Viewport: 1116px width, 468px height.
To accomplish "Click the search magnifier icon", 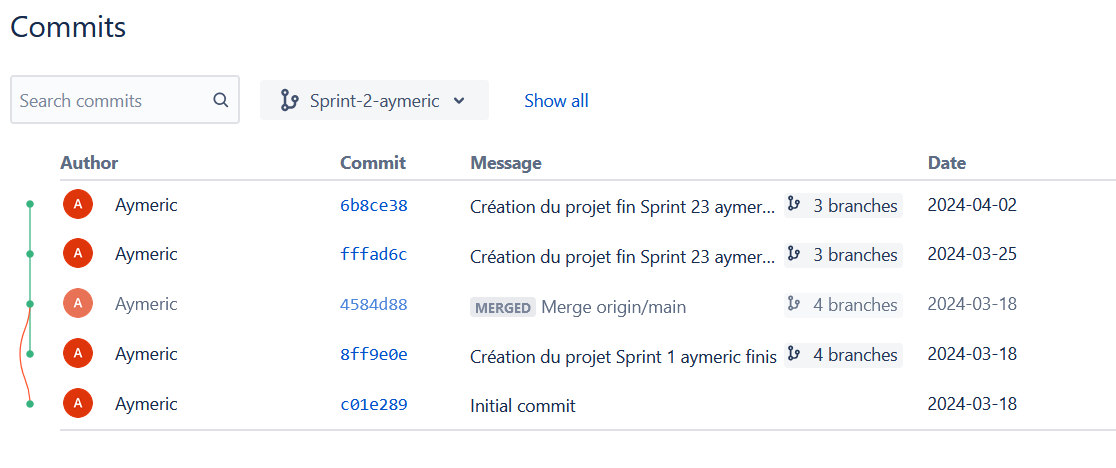I will [220, 100].
